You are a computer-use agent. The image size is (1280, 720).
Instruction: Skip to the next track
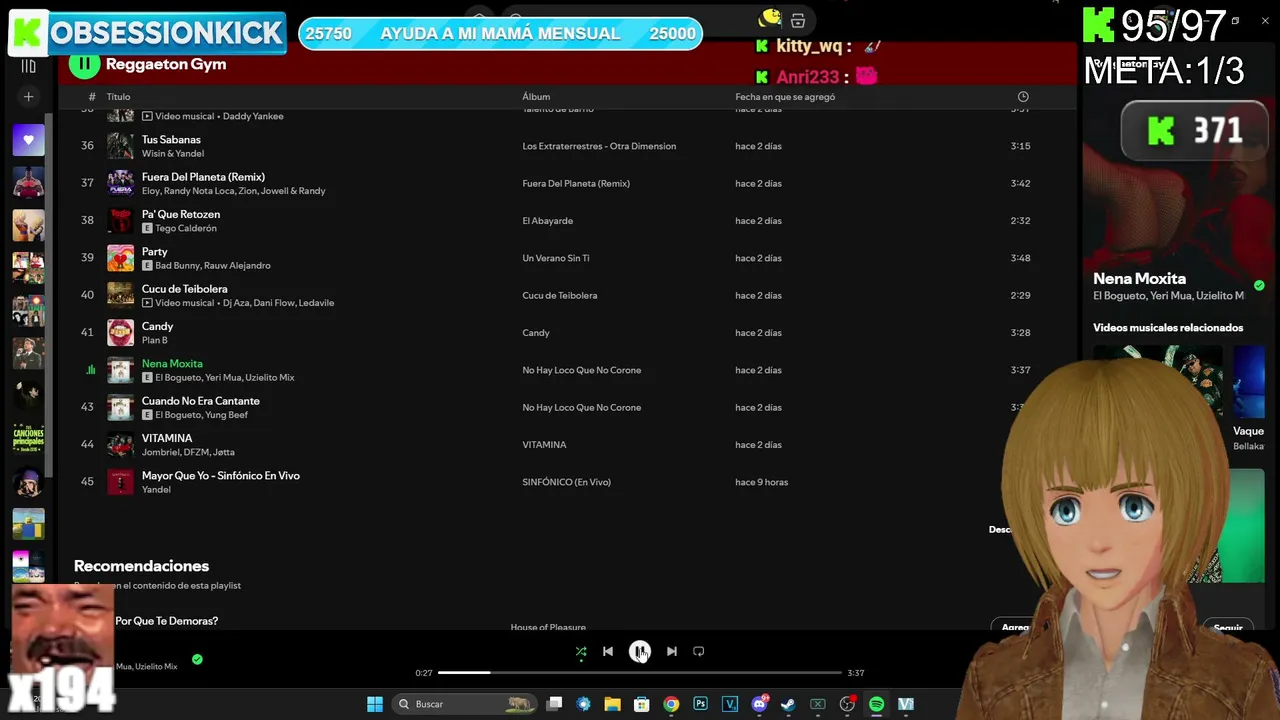(672, 652)
